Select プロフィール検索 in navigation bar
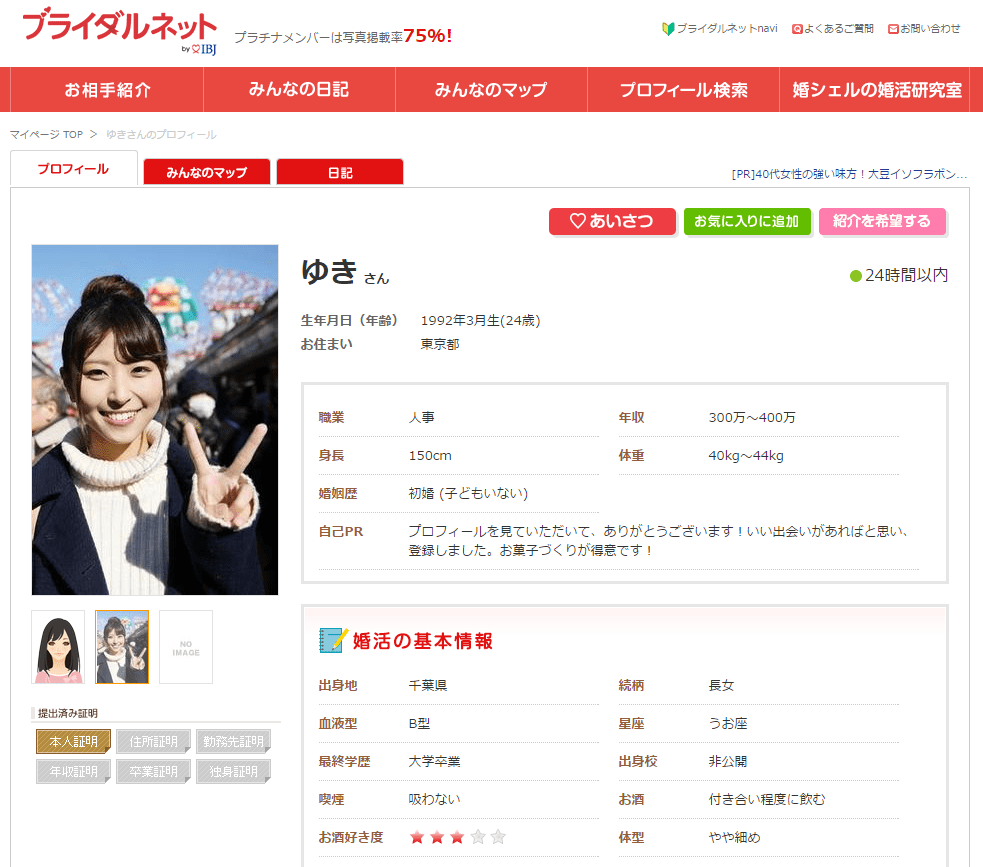 pos(683,90)
